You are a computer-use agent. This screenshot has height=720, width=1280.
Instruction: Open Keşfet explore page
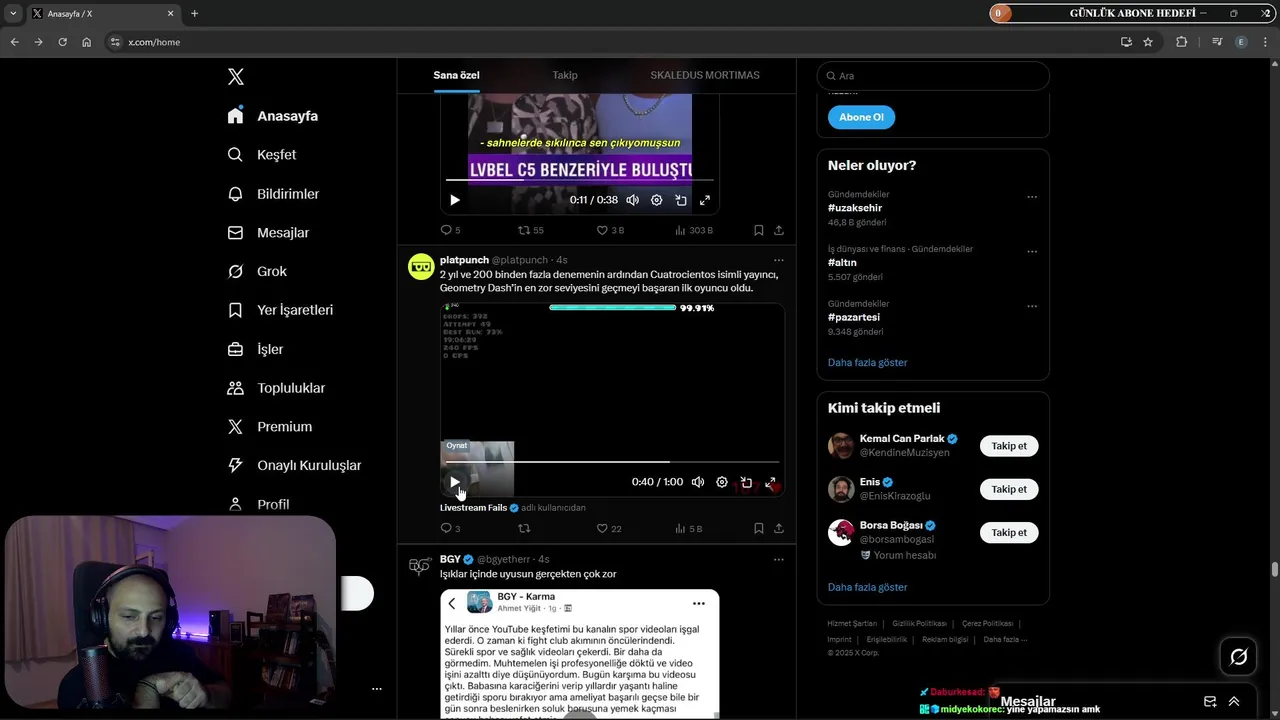pyautogui.click(x=262, y=155)
